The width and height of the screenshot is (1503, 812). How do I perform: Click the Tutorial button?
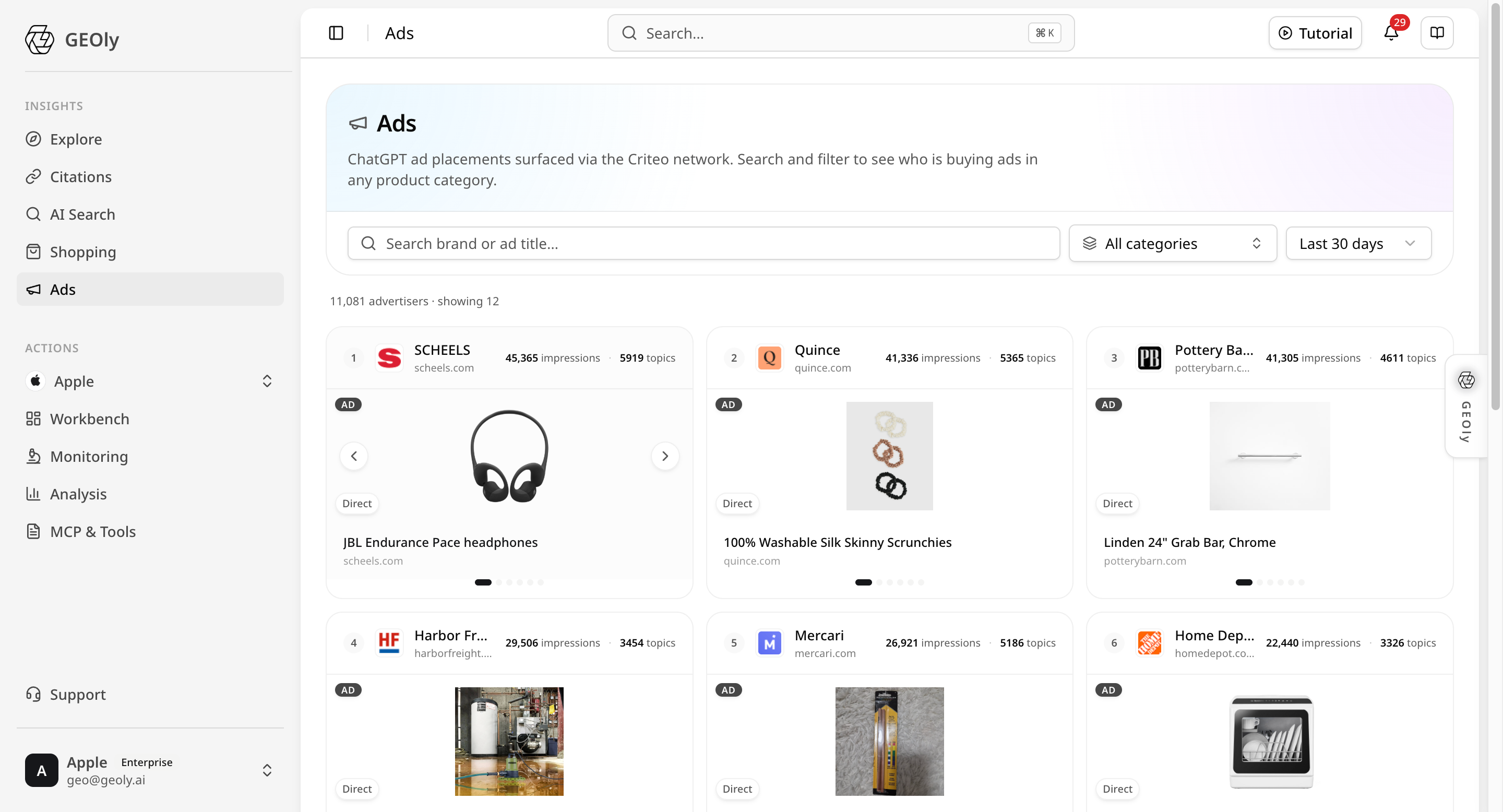coord(1315,33)
